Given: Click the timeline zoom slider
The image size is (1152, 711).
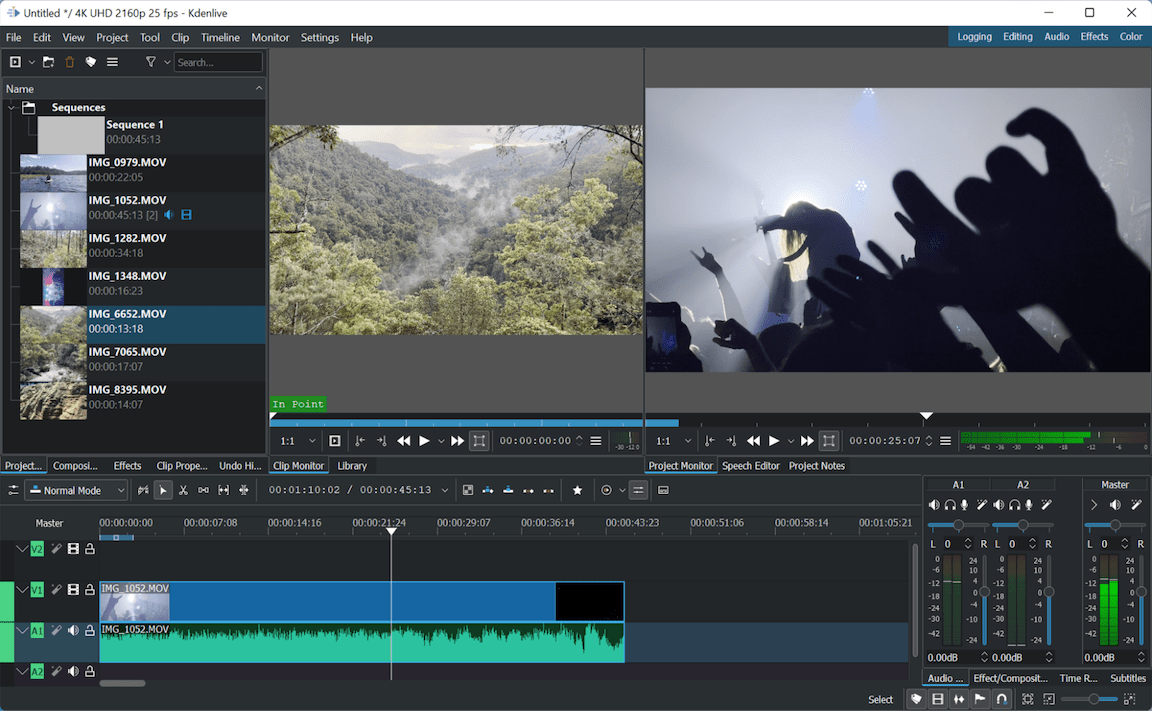Looking at the screenshot, I should (1094, 698).
